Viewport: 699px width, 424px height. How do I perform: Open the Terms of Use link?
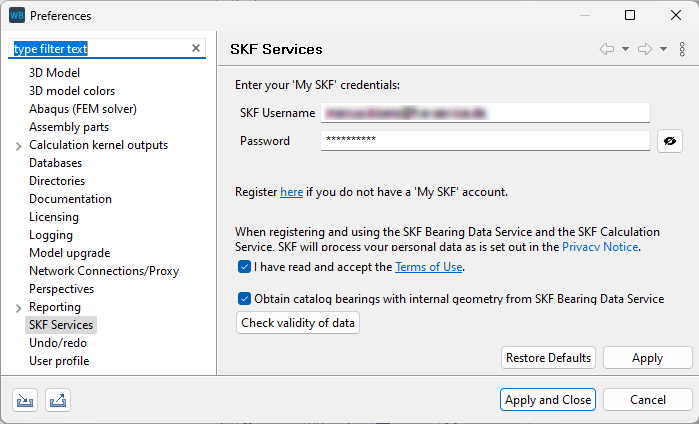coord(428,267)
